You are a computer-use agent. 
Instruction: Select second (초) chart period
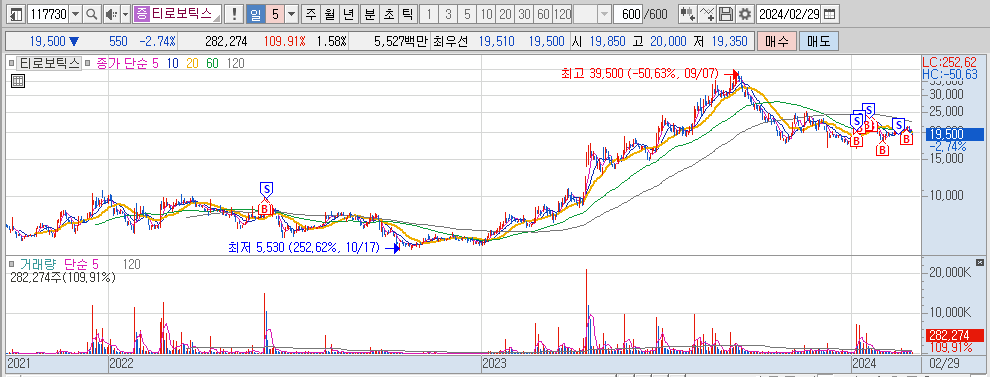389,14
